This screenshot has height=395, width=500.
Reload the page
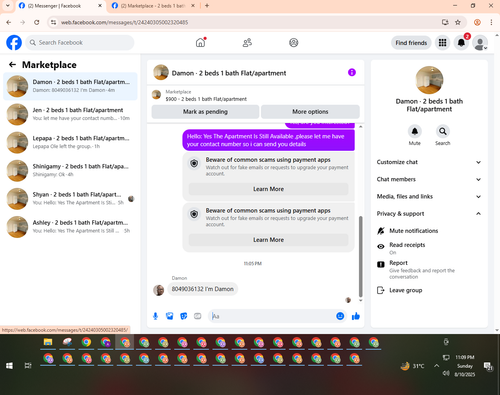[37, 22]
